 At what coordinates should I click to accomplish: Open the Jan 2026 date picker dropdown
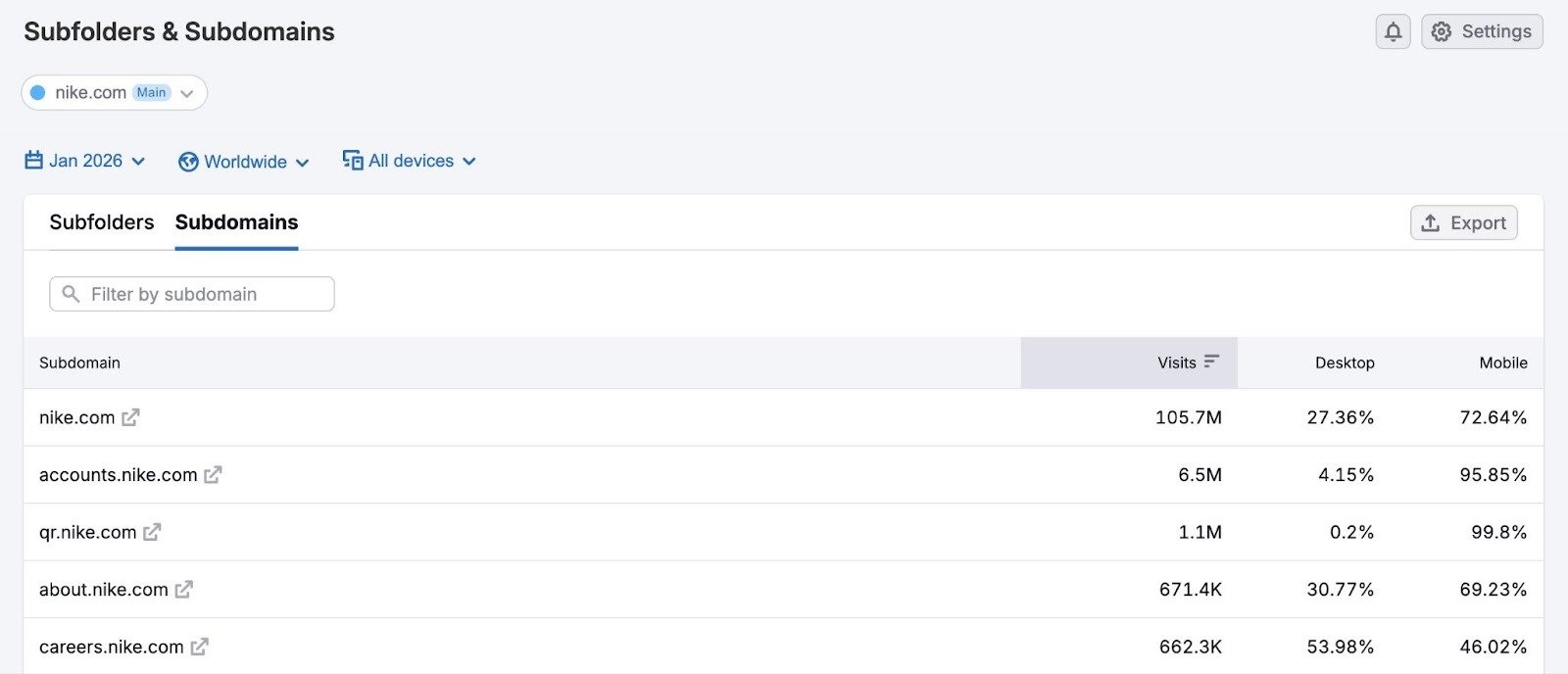point(96,160)
